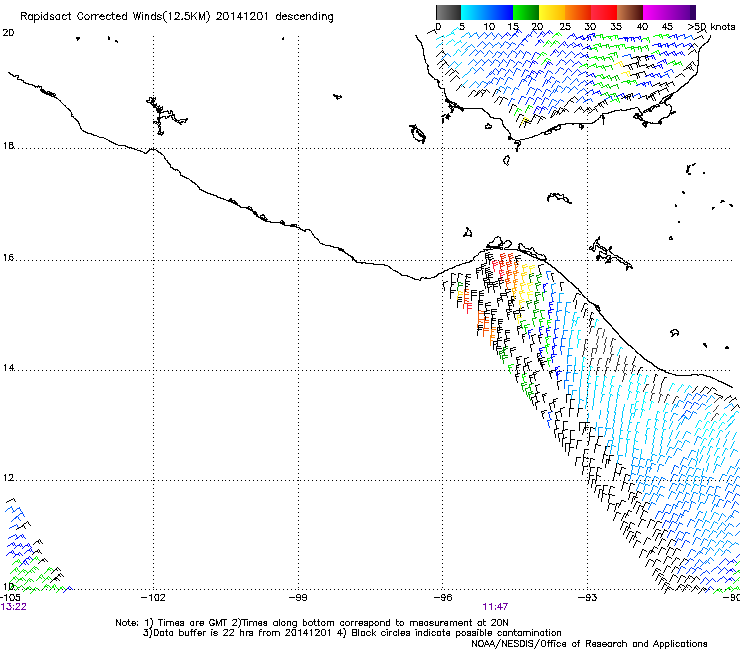Screen dimensions: 740x650
Task: Click the note 'Data buffer is 22 hrs'
Action: tap(198, 633)
